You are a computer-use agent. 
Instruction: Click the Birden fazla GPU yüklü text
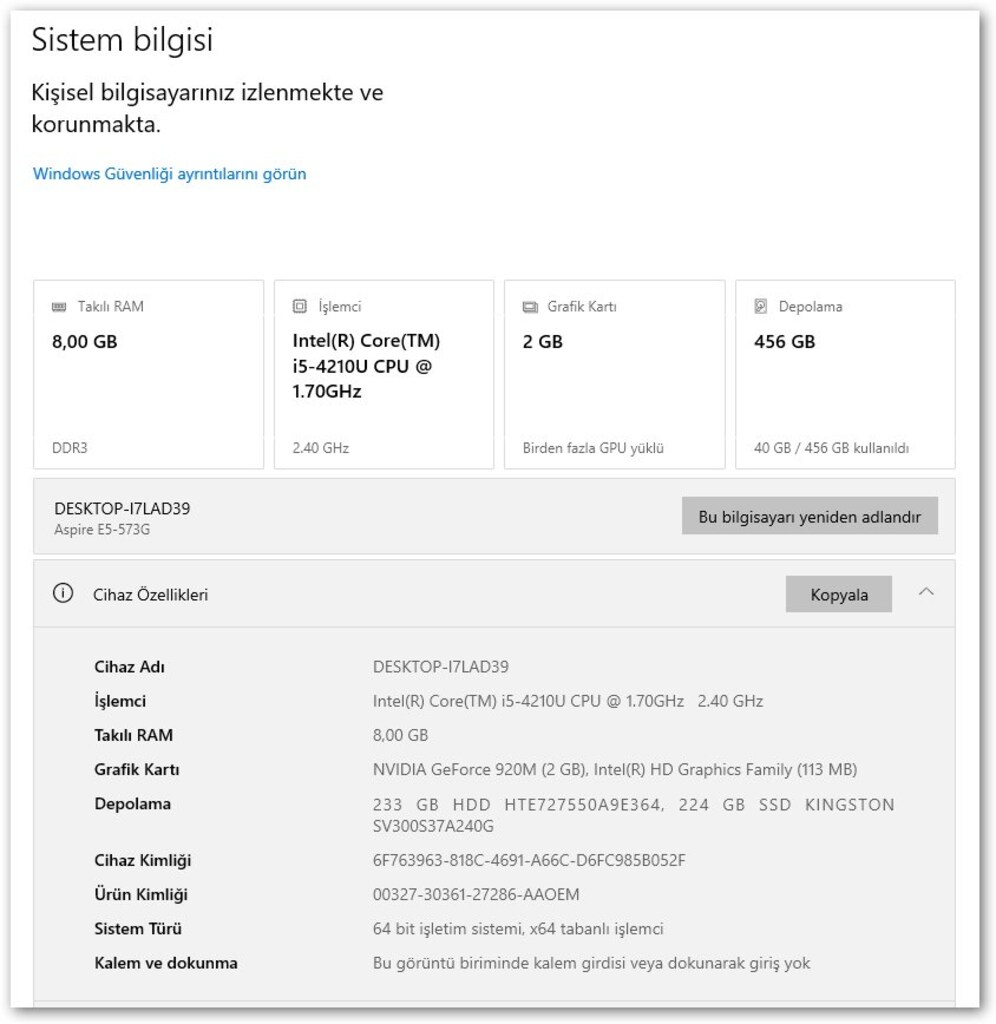click(593, 448)
